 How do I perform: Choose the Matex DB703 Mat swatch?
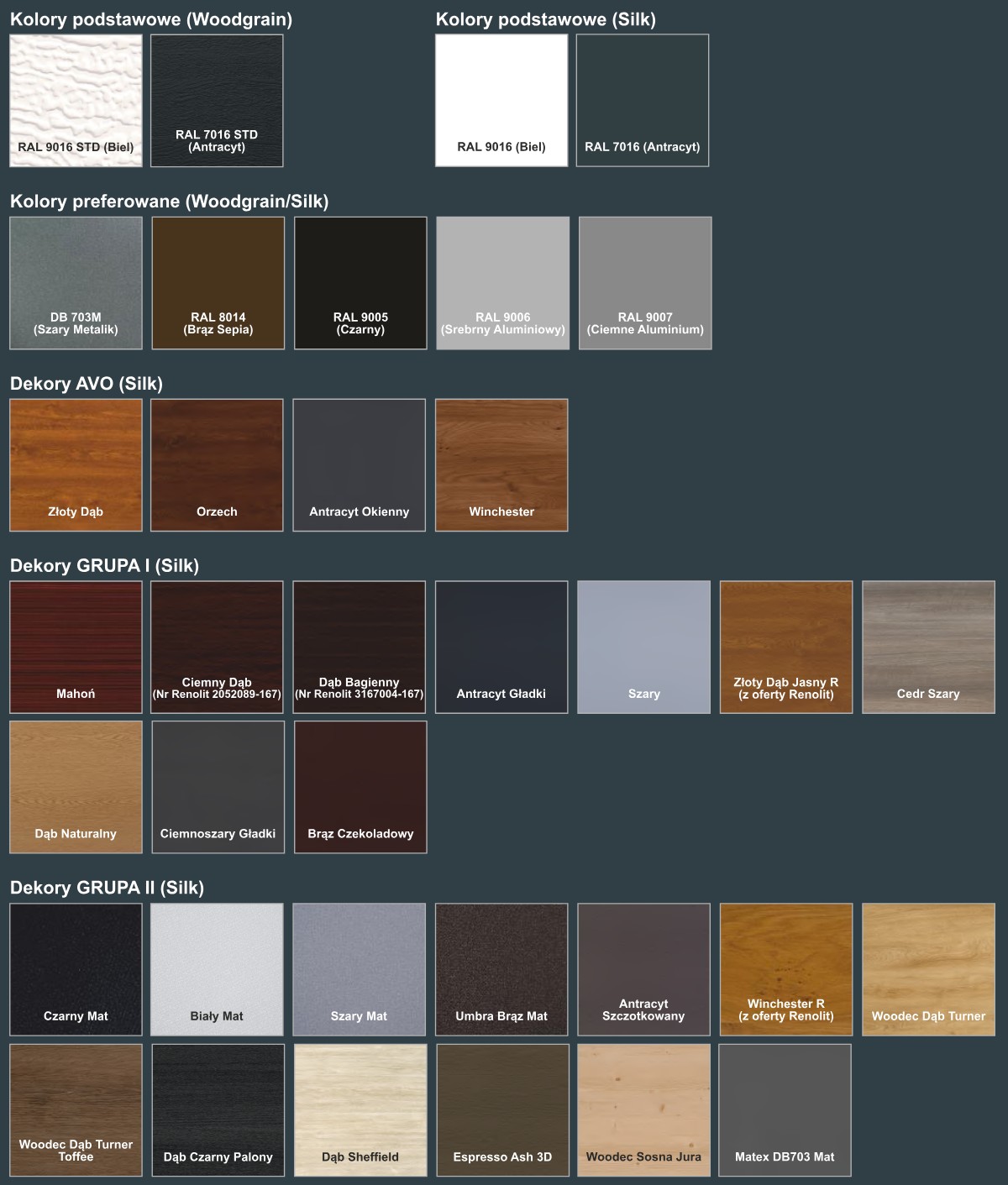click(785, 1109)
